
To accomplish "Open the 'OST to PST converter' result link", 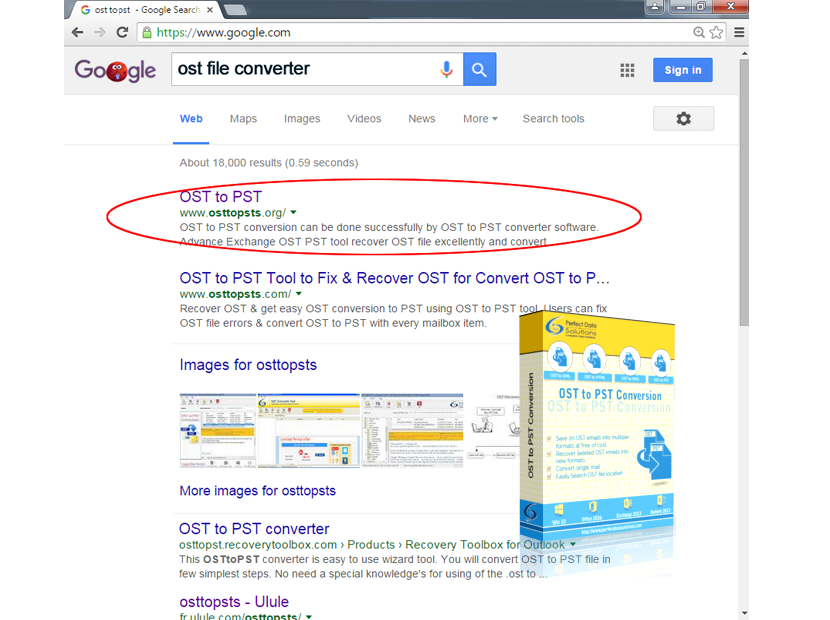I will (254, 528).
